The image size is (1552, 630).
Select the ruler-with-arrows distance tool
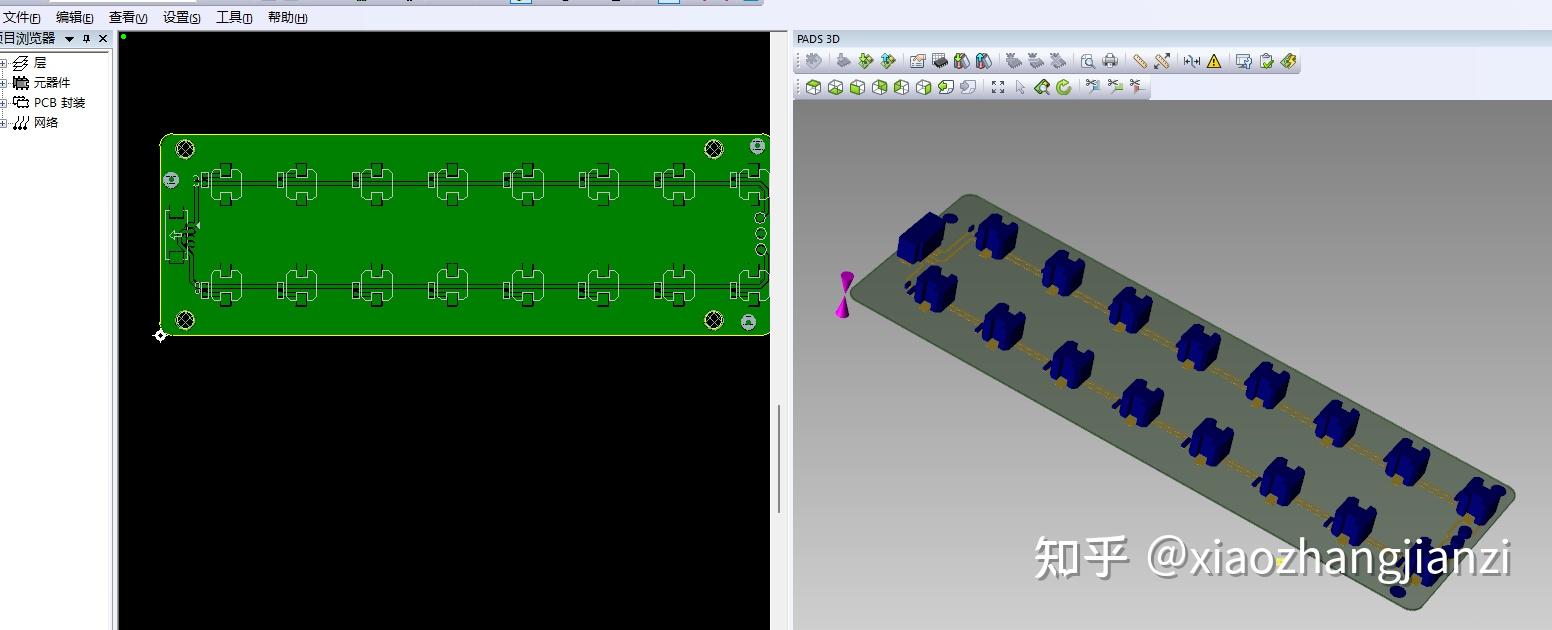pos(1161,61)
